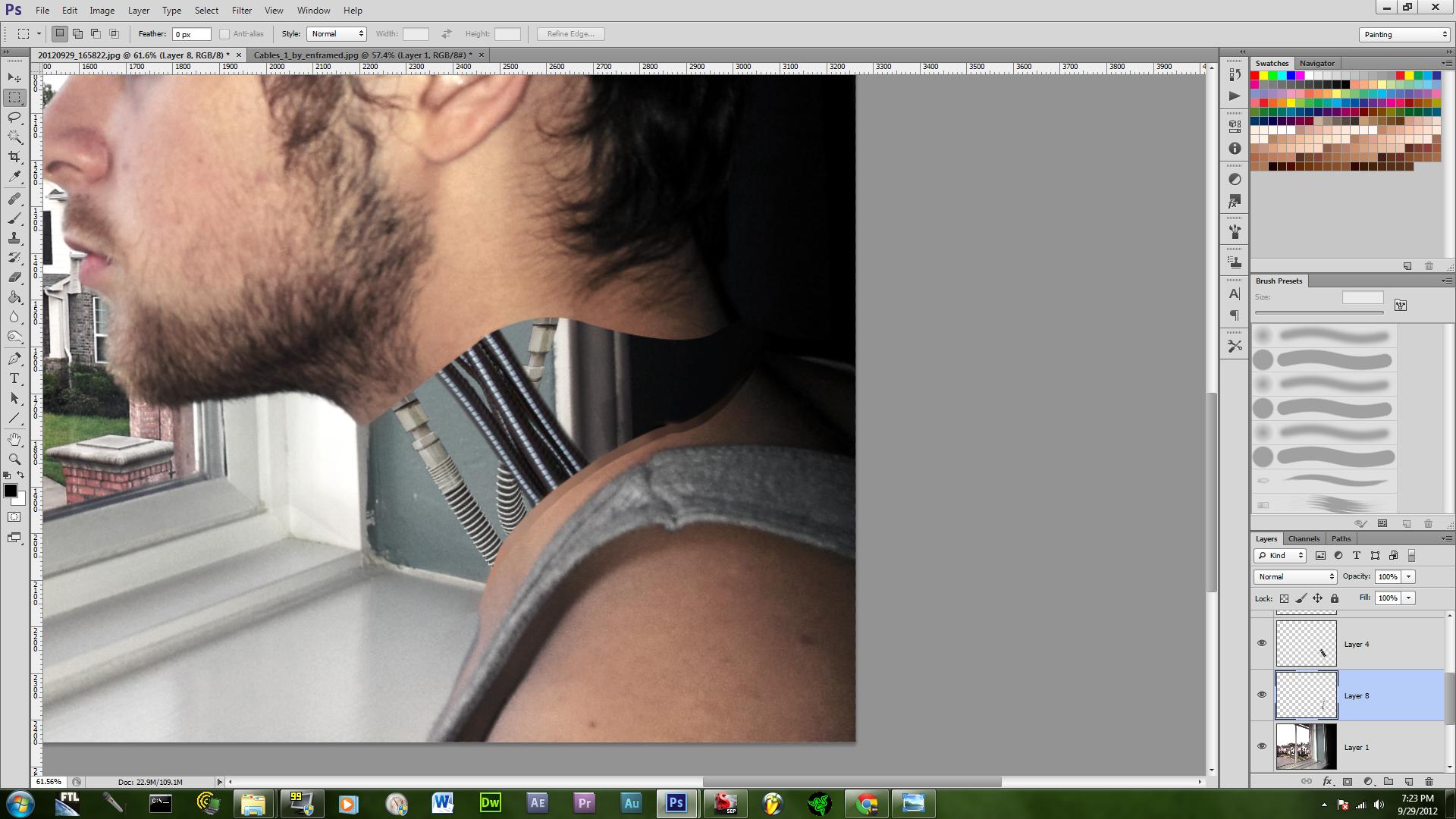Open the Filter menu

pyautogui.click(x=242, y=11)
